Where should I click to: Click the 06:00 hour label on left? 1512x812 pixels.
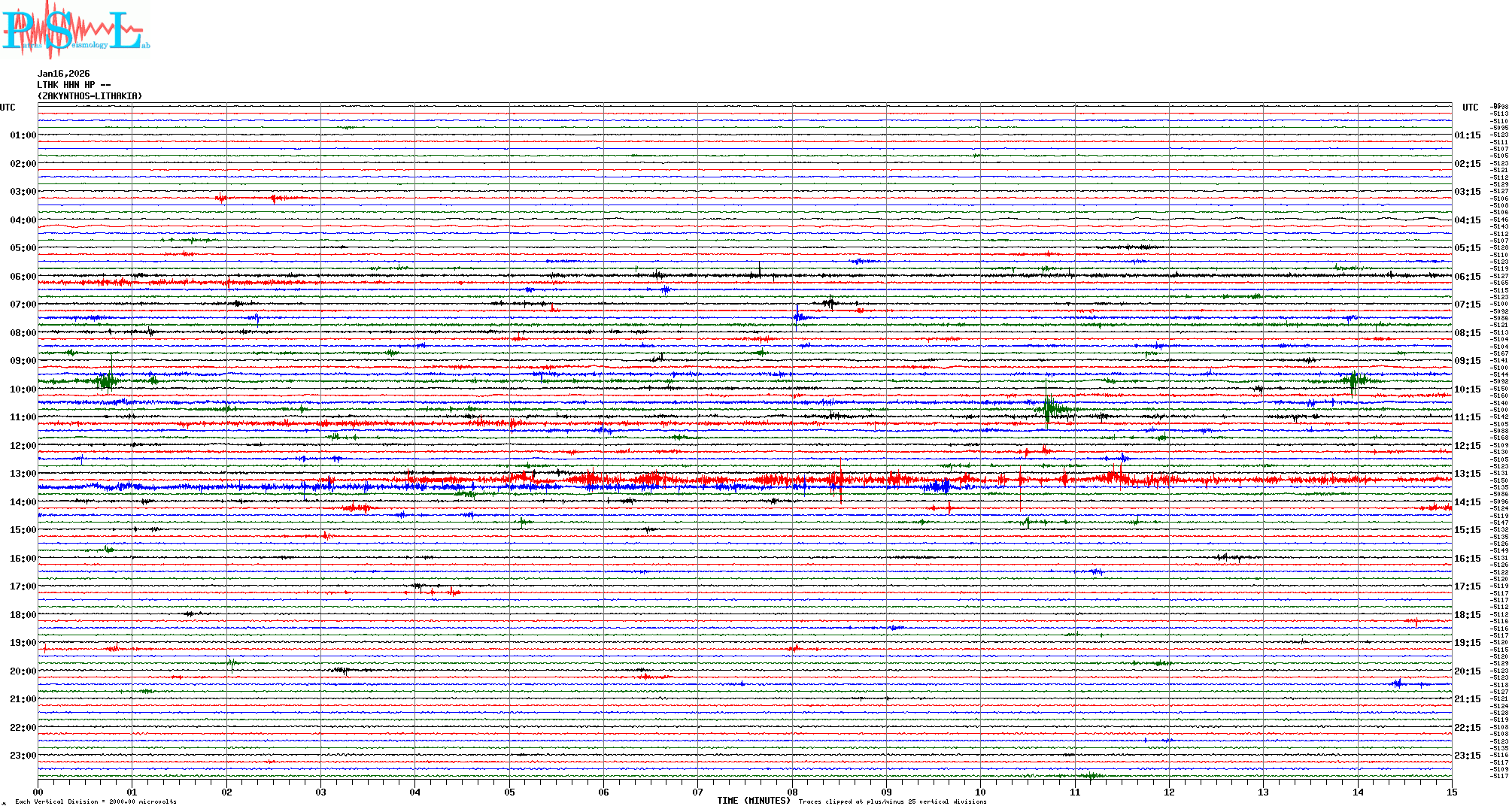click(23, 277)
